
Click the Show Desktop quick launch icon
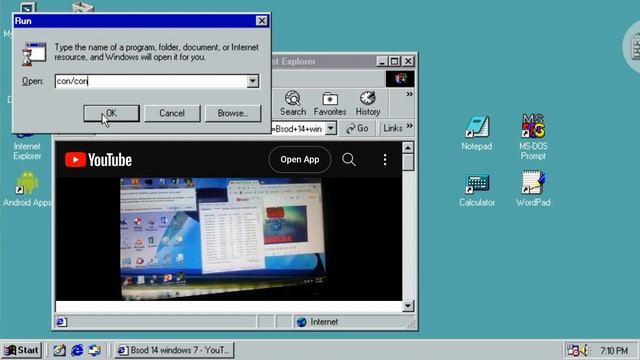point(59,350)
